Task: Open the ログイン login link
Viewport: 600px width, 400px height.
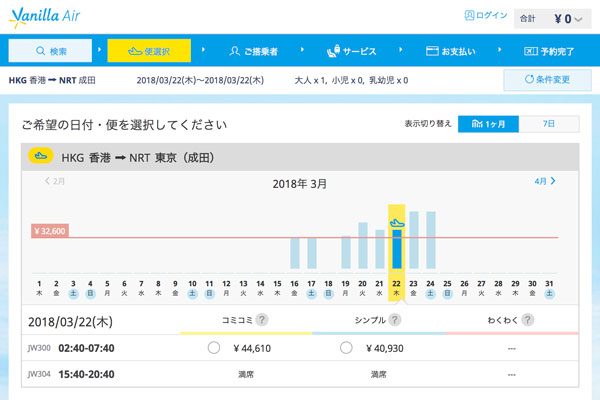Action: pos(486,15)
